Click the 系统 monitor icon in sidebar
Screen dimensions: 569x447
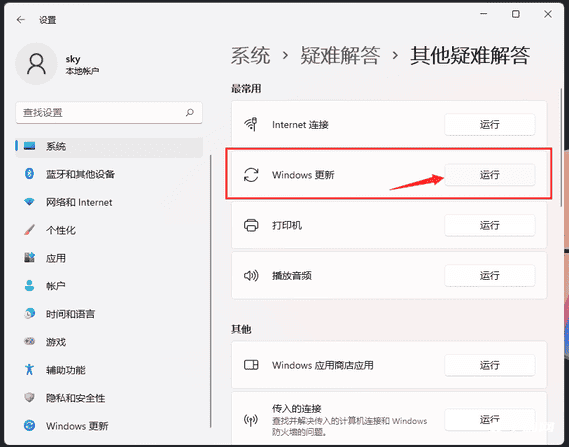(x=29, y=146)
